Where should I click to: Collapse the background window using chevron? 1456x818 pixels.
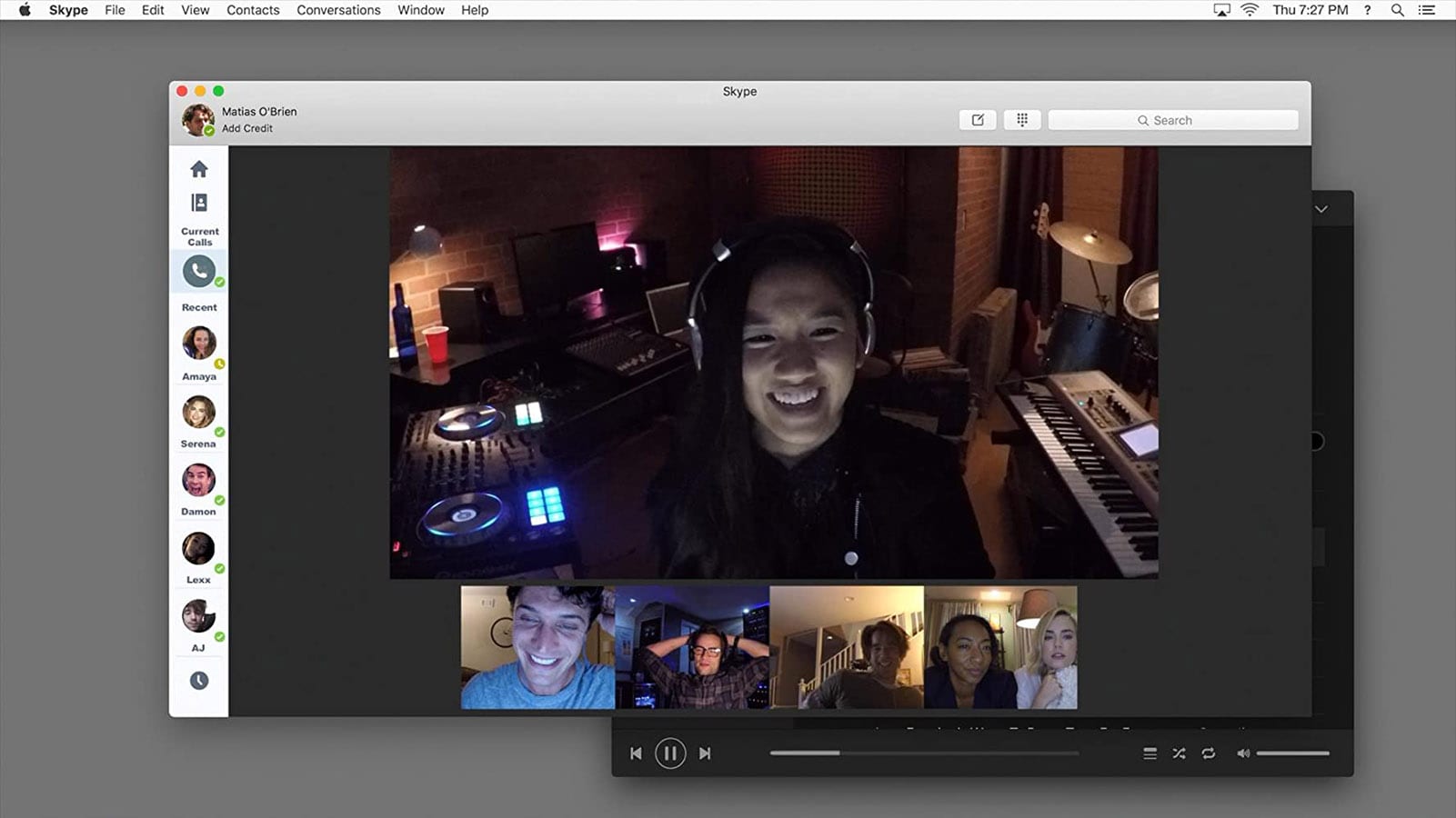(x=1321, y=209)
